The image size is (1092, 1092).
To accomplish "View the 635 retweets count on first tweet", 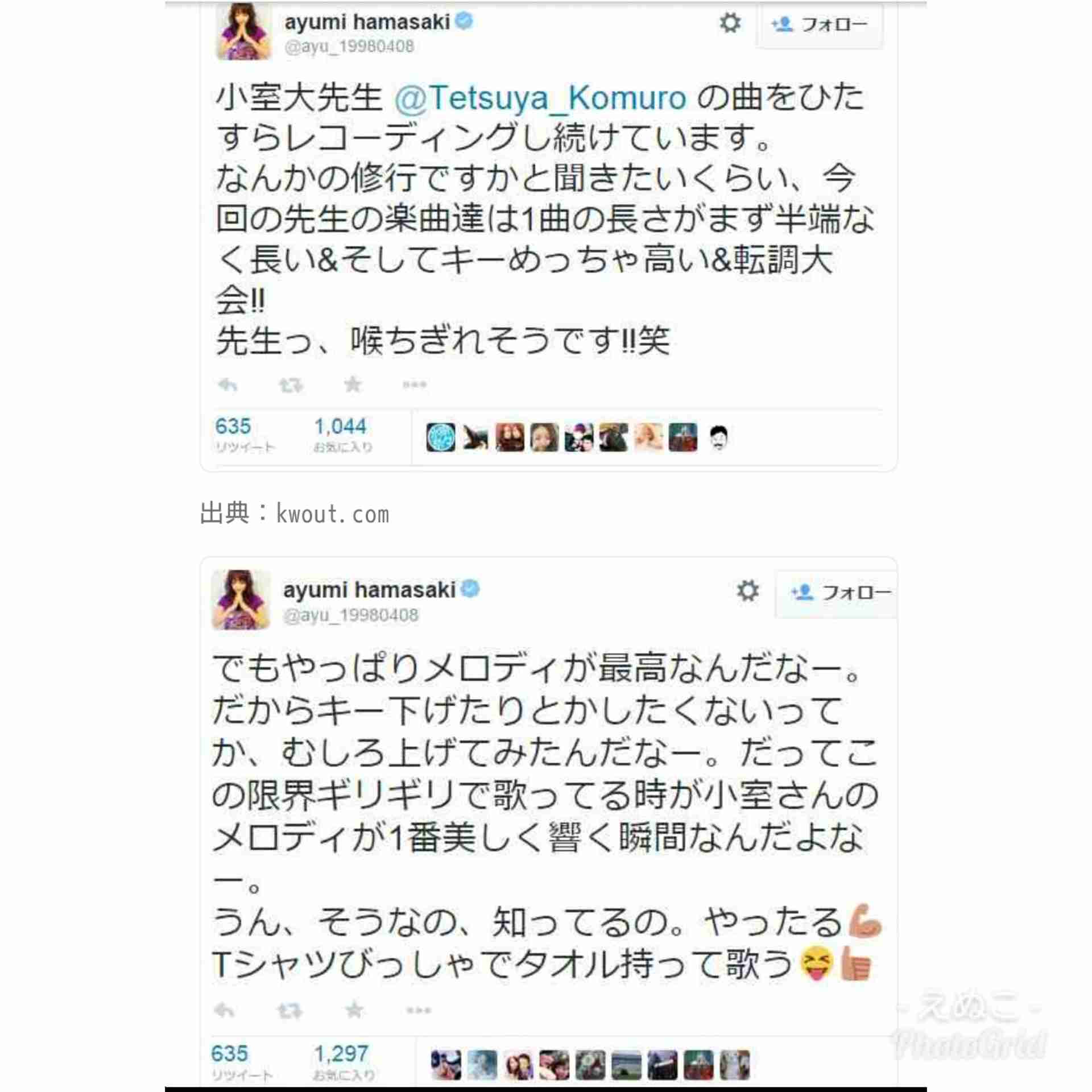I will [x=233, y=426].
